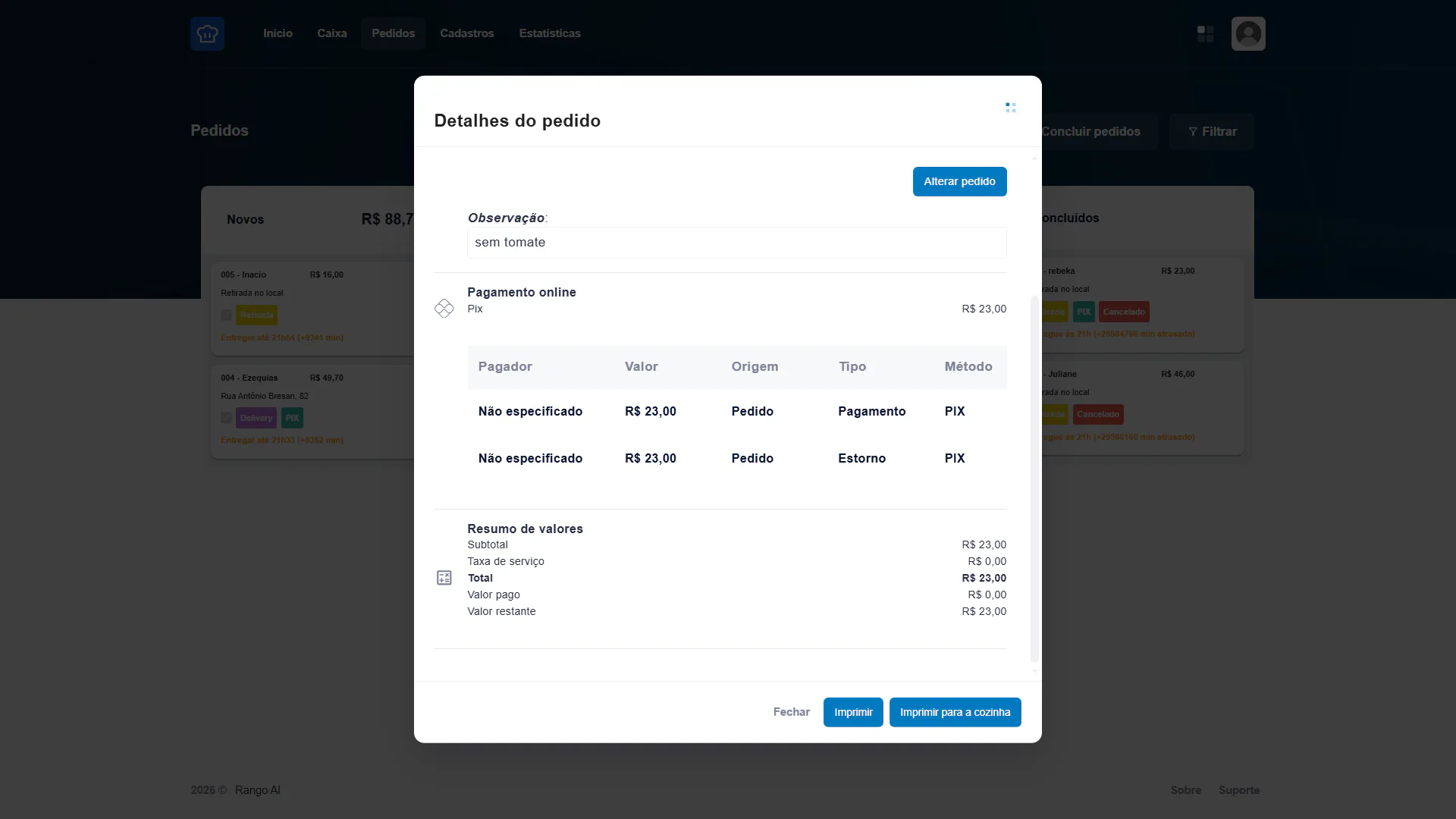Click the Cancelado tag on rebeka order
1456x819 pixels.
[1124, 312]
